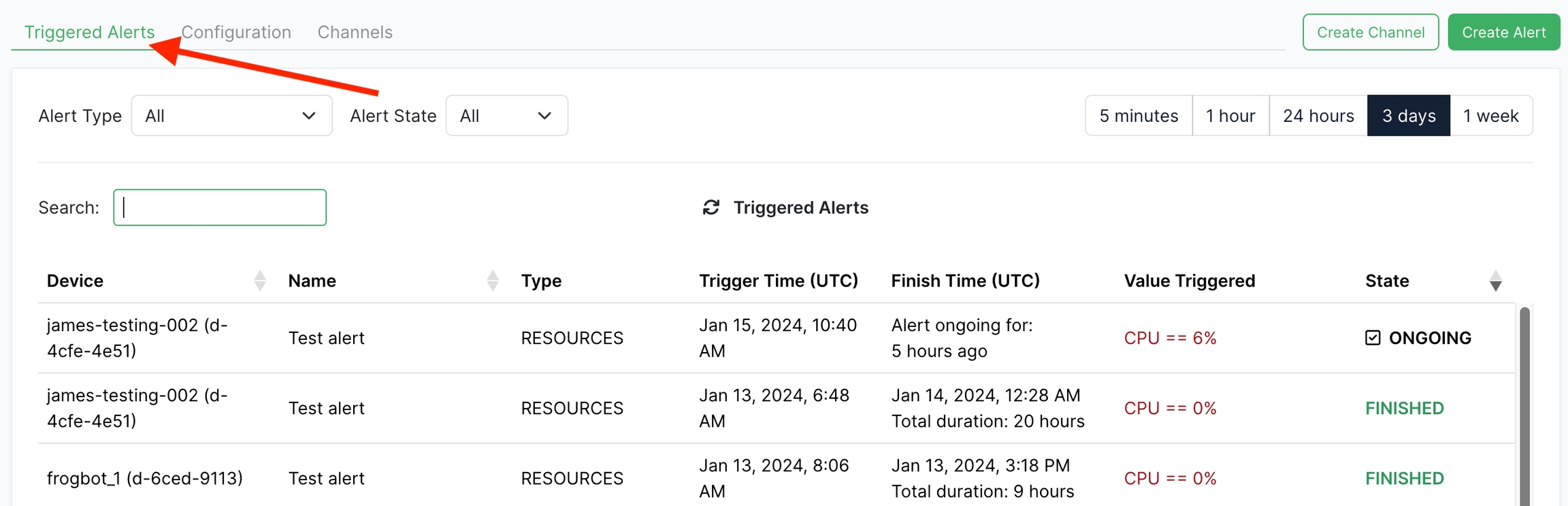Sort table by Device column arrows
Viewport: 1568px width, 506px height.
click(260, 281)
